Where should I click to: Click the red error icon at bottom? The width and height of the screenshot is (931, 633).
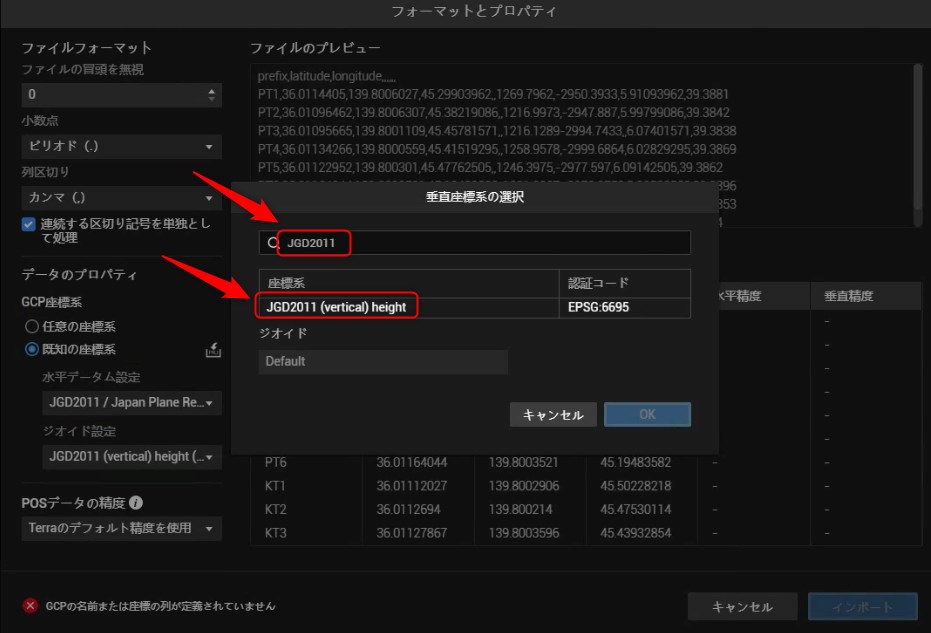coord(30,606)
